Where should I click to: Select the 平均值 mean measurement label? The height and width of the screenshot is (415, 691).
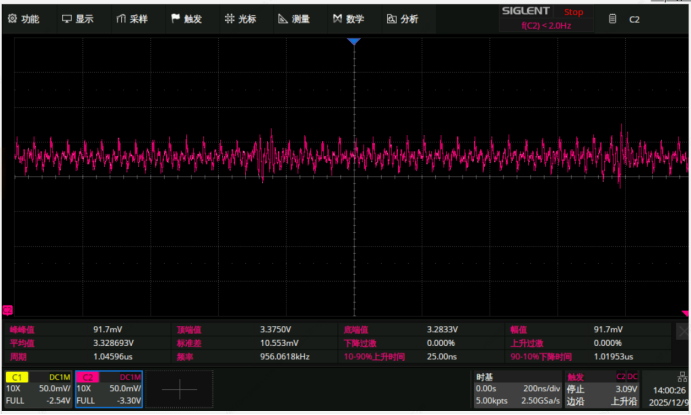click(x=22, y=343)
